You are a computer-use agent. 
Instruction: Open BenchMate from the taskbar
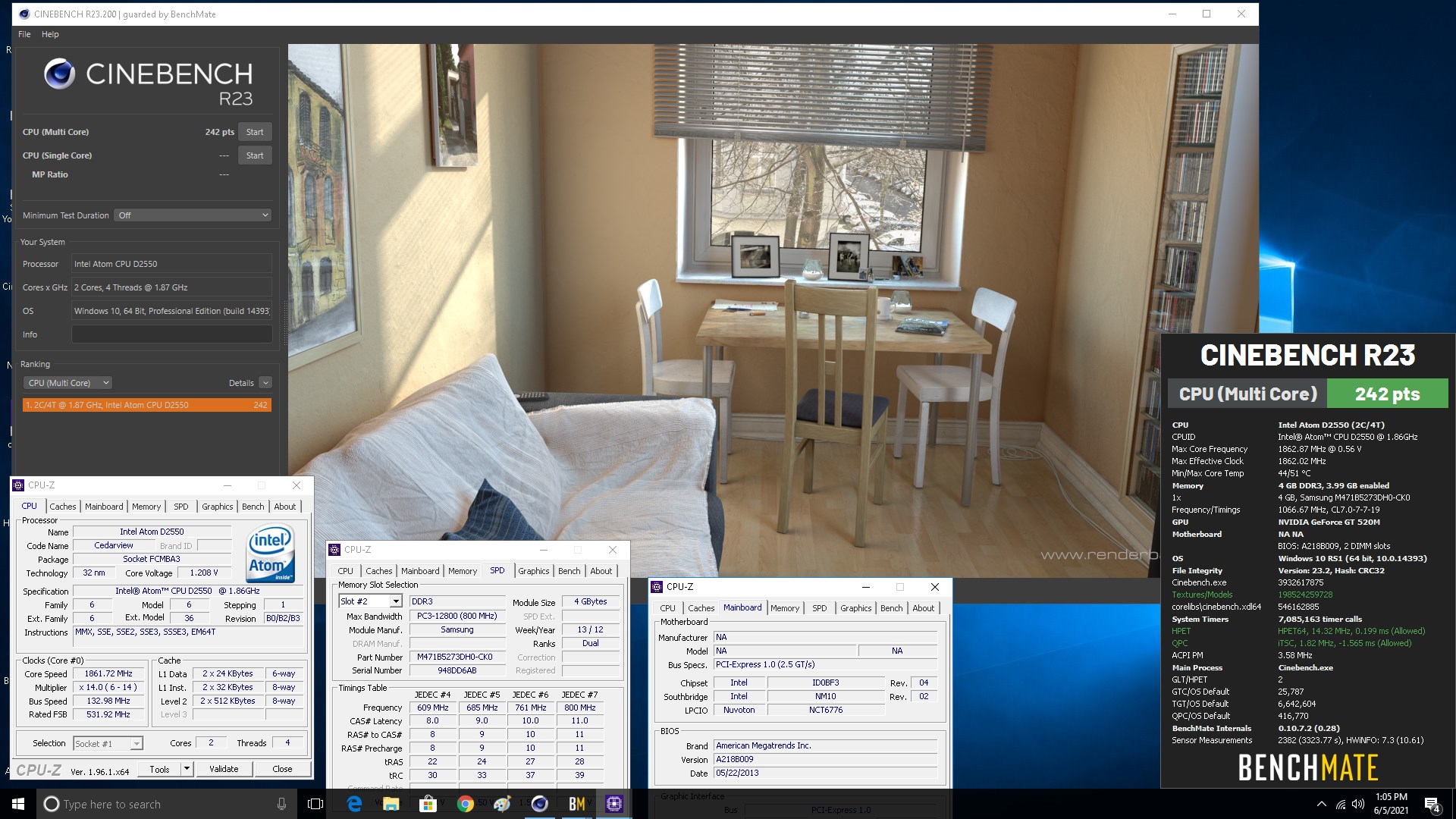(x=577, y=804)
